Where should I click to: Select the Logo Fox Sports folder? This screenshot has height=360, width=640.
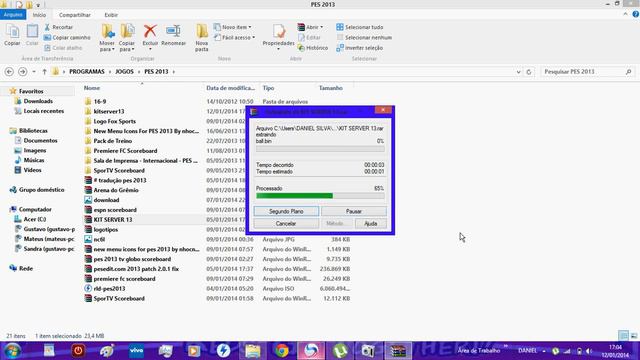(114, 121)
